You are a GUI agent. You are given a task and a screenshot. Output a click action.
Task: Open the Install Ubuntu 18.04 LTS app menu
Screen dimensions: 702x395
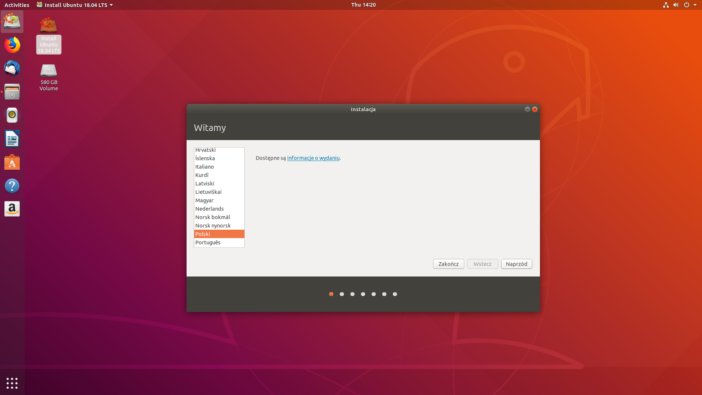pos(74,5)
